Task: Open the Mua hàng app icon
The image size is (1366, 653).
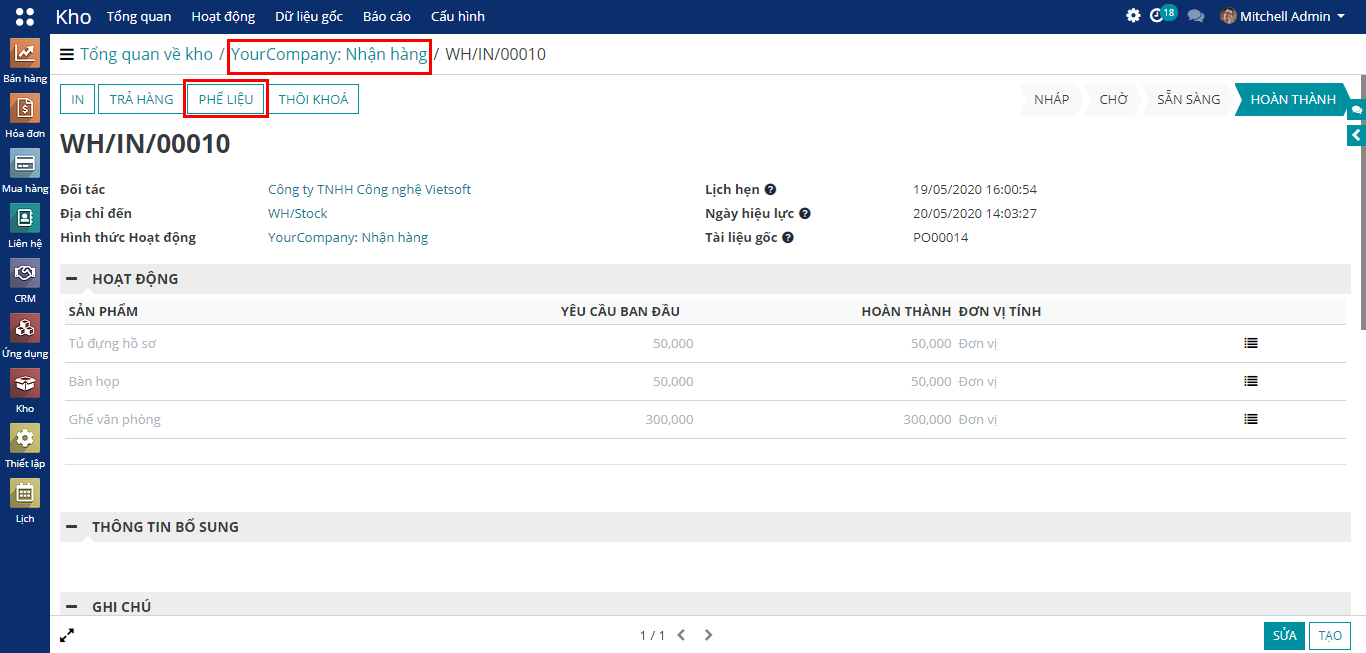Action: coord(25,164)
